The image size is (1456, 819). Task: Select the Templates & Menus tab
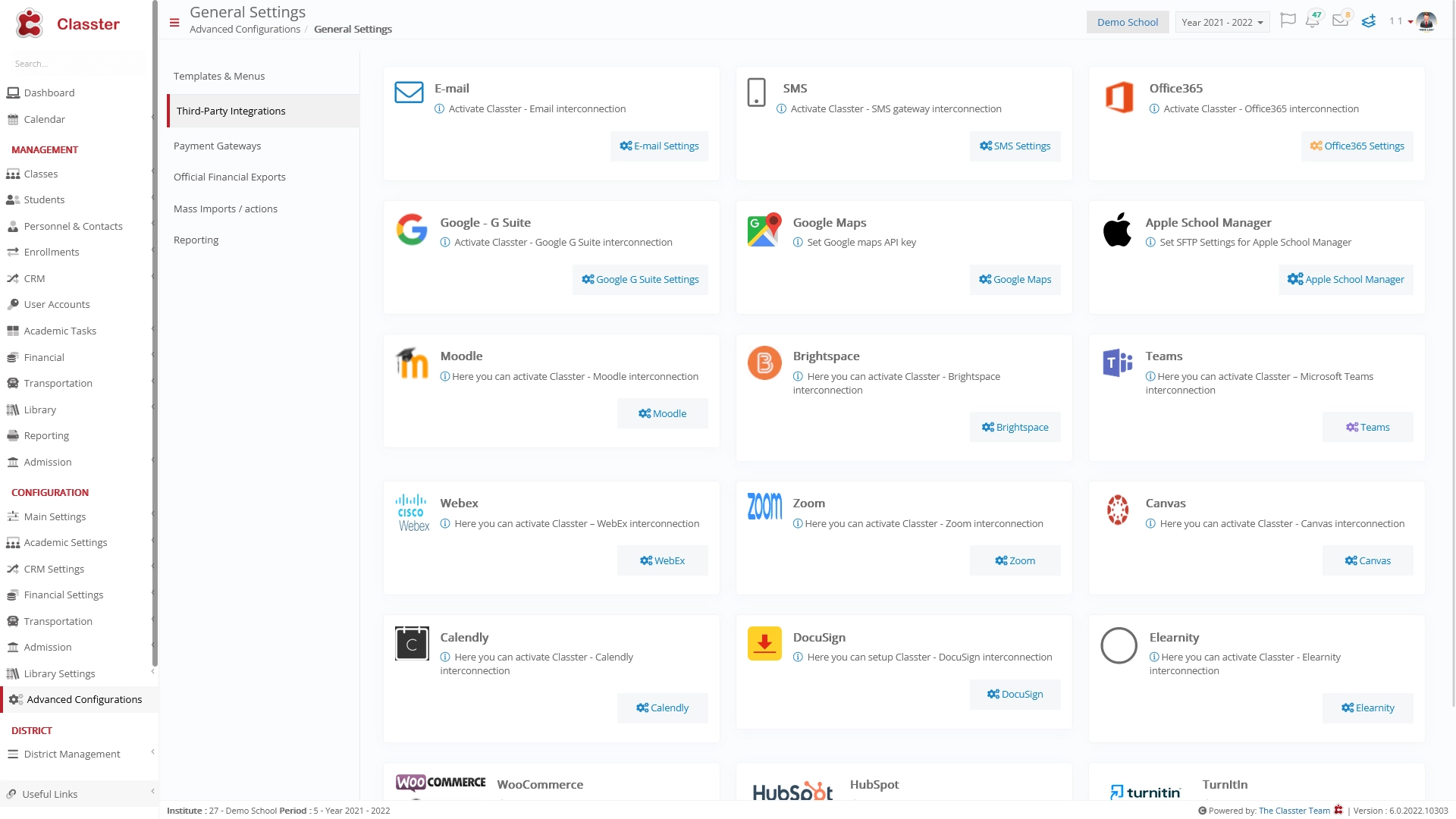(219, 76)
